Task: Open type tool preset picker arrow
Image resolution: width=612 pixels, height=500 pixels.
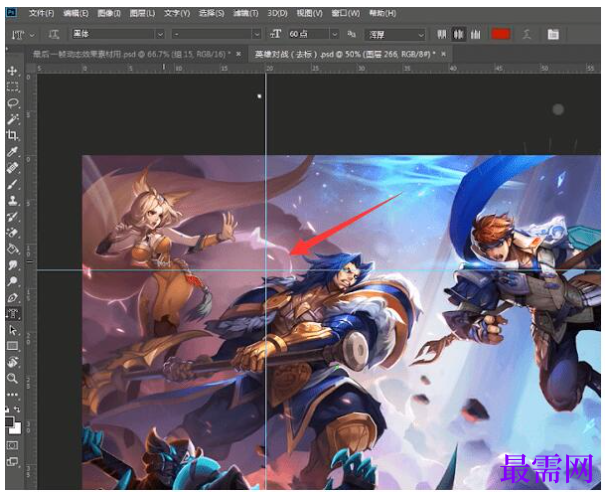Action: tap(32, 35)
